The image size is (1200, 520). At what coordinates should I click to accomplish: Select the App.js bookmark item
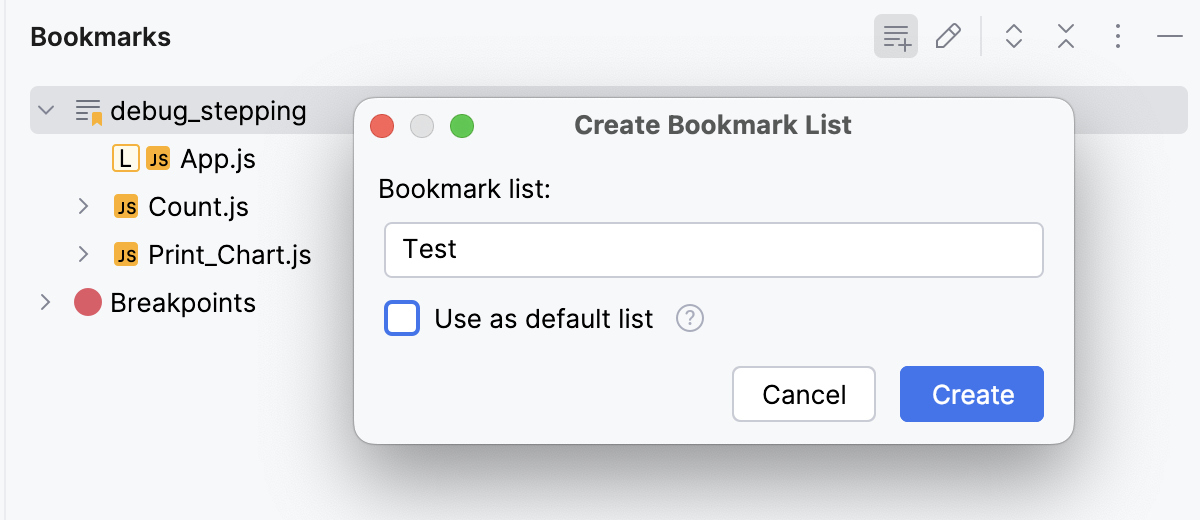211,159
